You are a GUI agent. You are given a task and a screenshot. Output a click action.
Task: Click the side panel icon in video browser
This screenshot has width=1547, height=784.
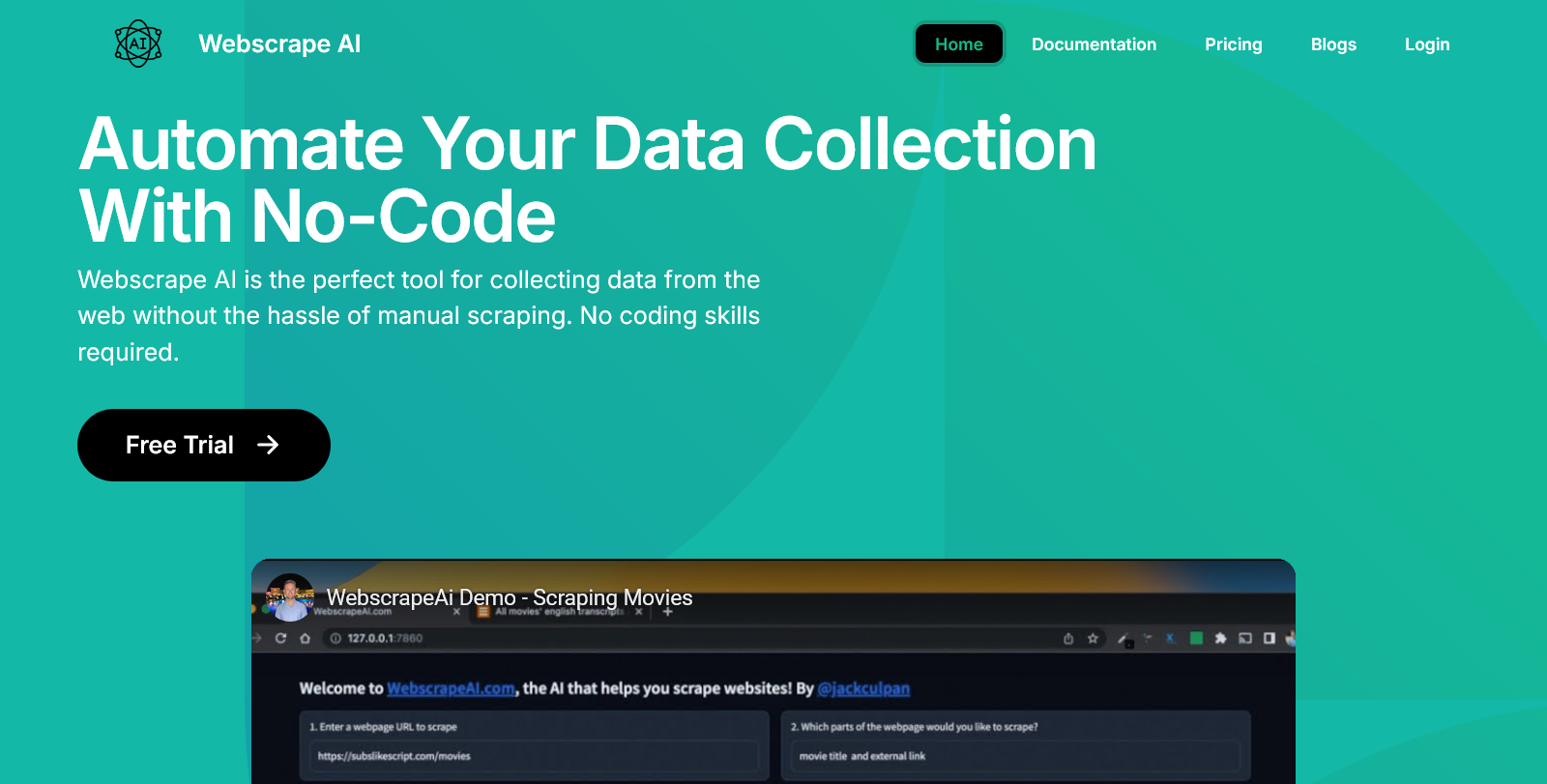[1269, 638]
